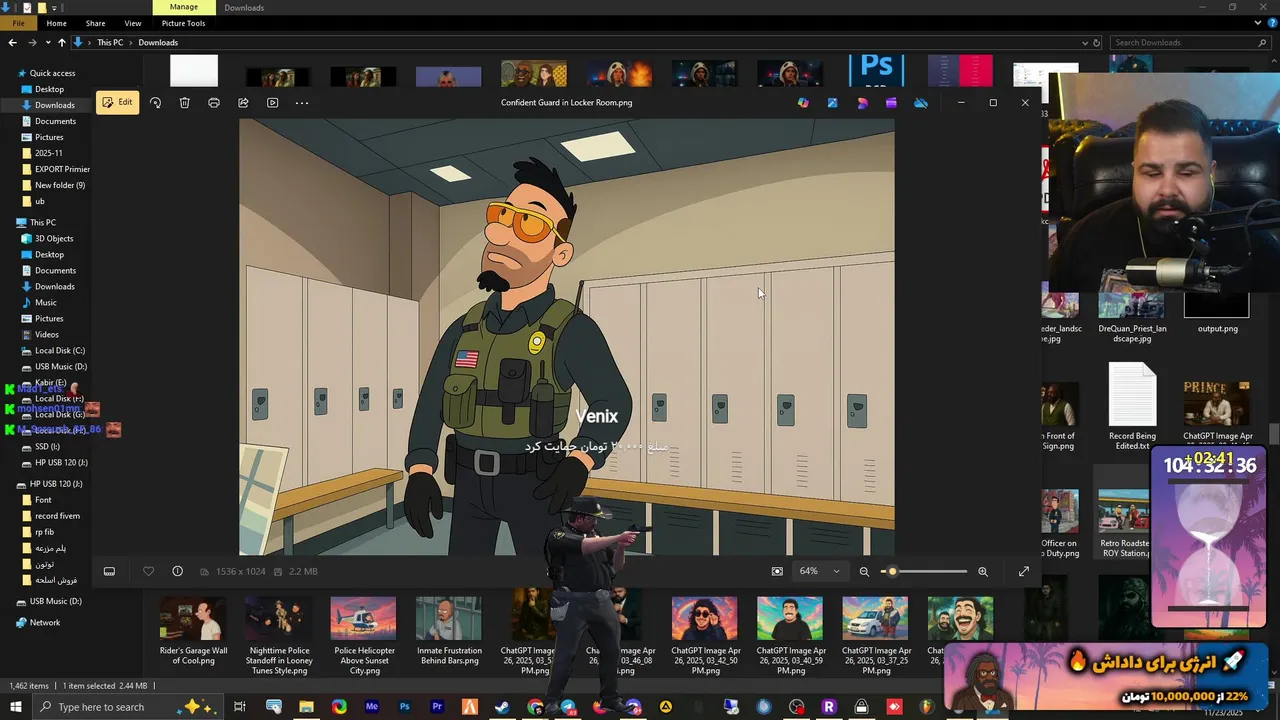1280x720 pixels.
Task: Mark image as favorite with heart icon
Action: coord(148,571)
